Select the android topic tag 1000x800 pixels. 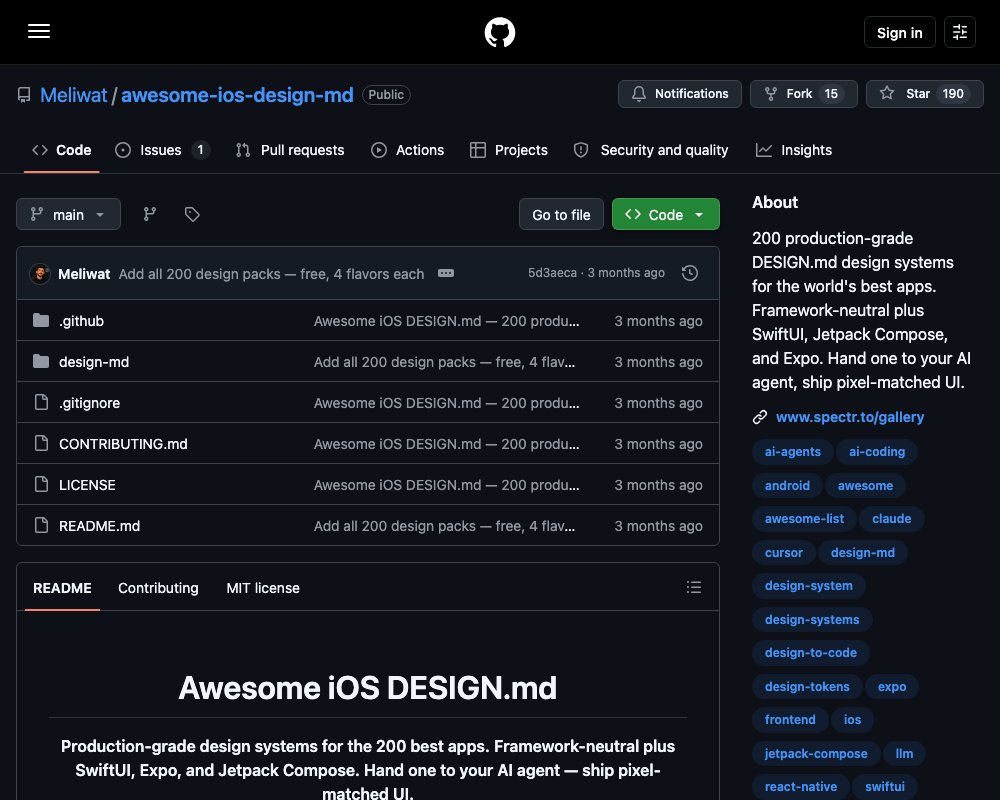click(x=787, y=485)
